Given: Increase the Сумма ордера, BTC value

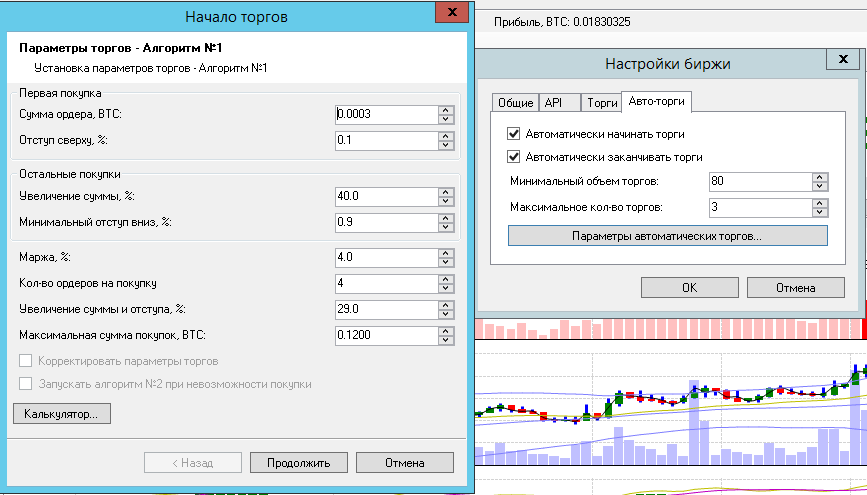Looking at the screenshot, I should click(445, 109).
